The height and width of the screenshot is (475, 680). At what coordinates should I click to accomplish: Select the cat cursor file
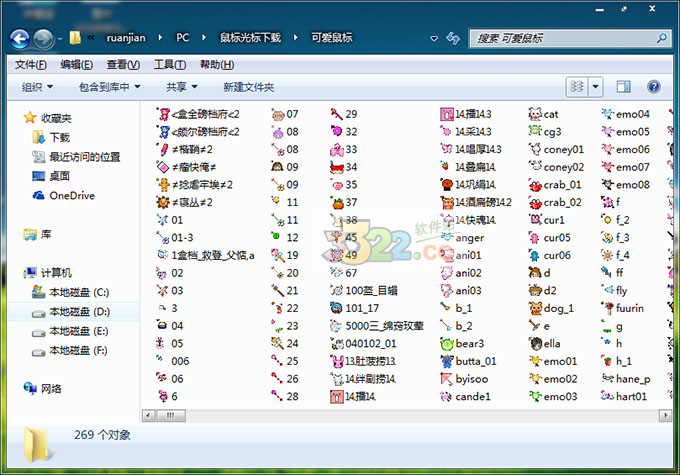tap(550, 114)
